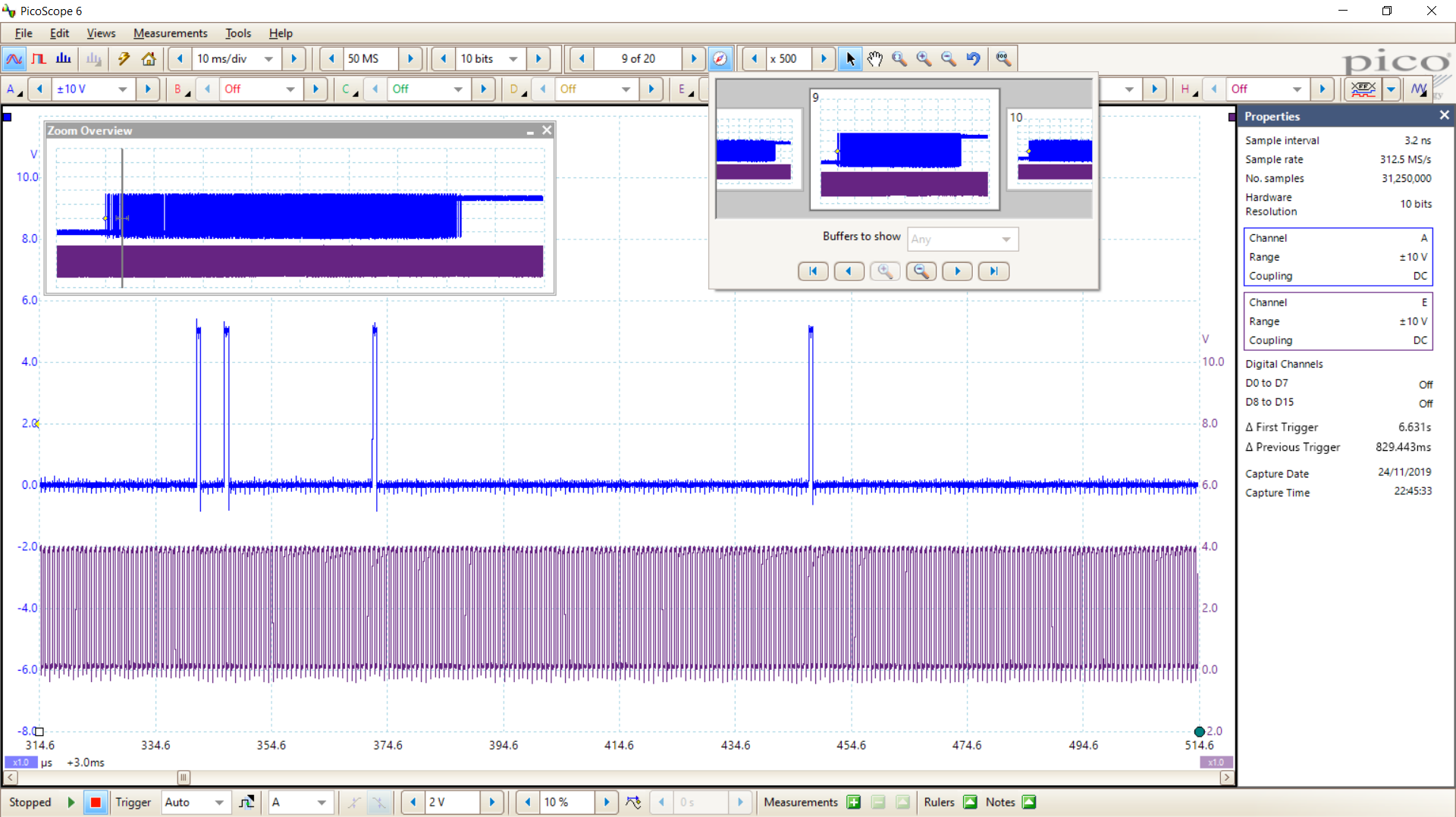Click the Notes button
The image size is (1456, 817).
tap(1029, 802)
